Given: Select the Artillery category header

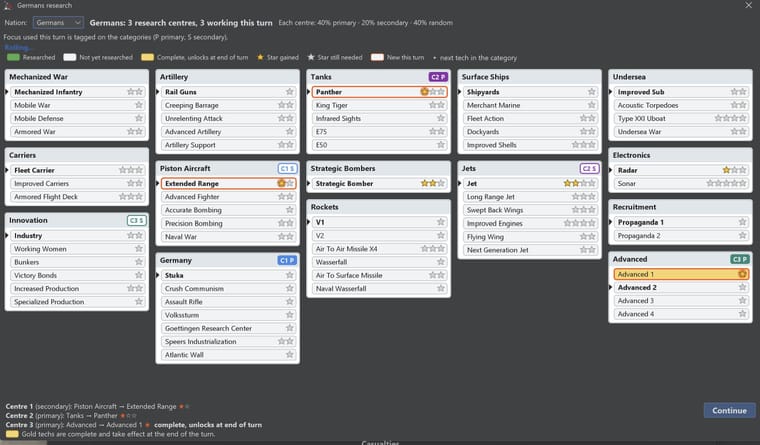Looking at the screenshot, I should 227,77.
